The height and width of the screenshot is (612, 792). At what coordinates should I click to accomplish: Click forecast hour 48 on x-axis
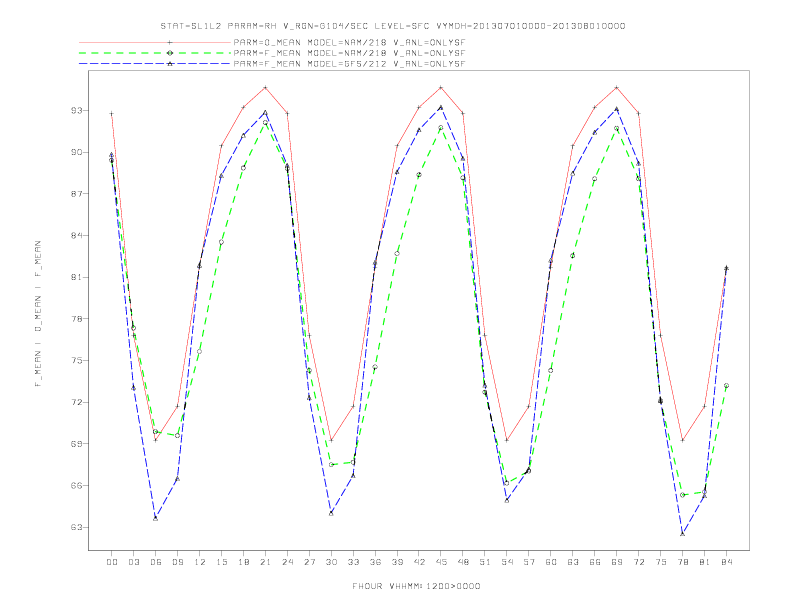[463, 562]
